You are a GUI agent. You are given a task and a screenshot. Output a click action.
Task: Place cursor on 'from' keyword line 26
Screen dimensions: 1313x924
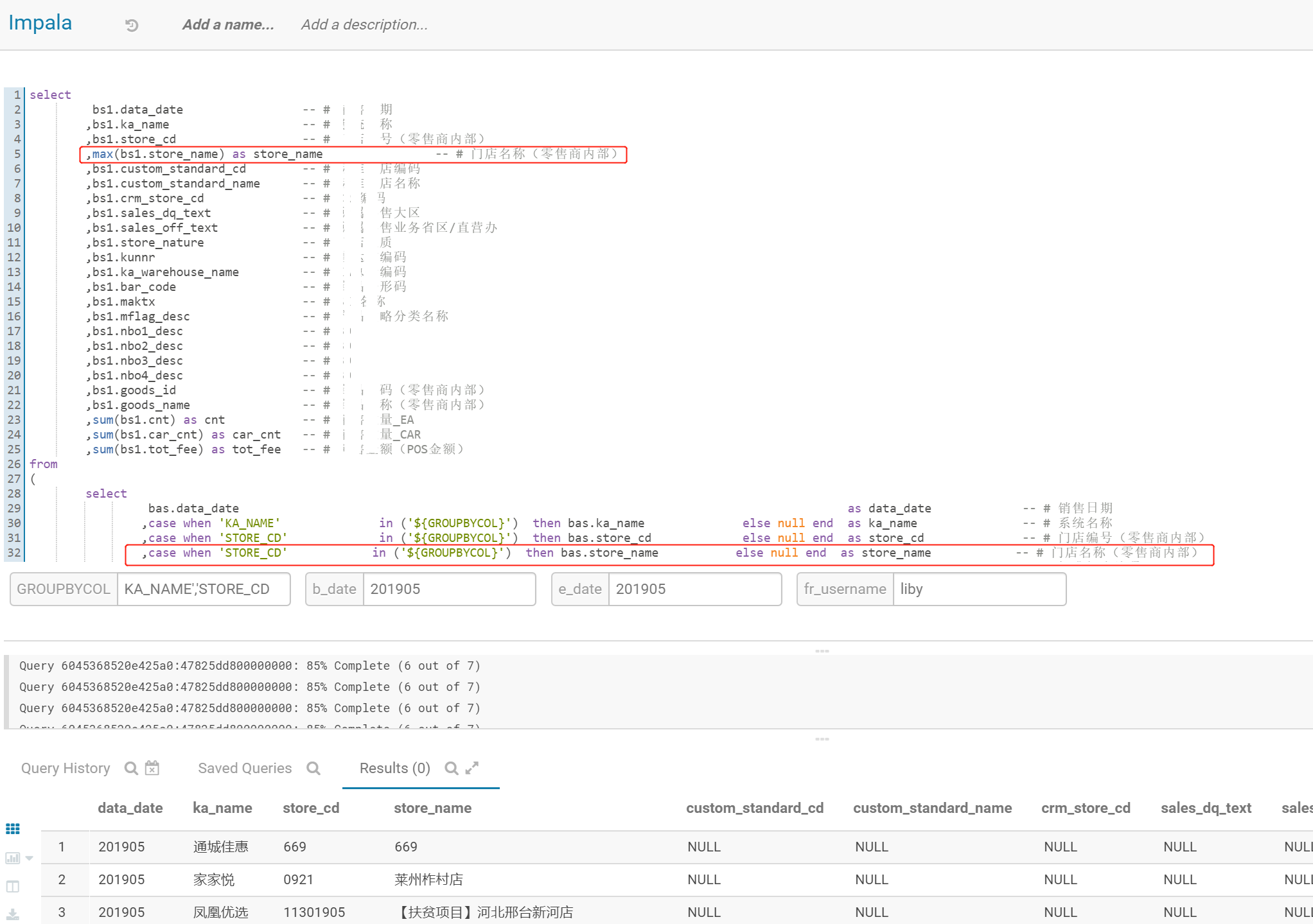coord(44,464)
